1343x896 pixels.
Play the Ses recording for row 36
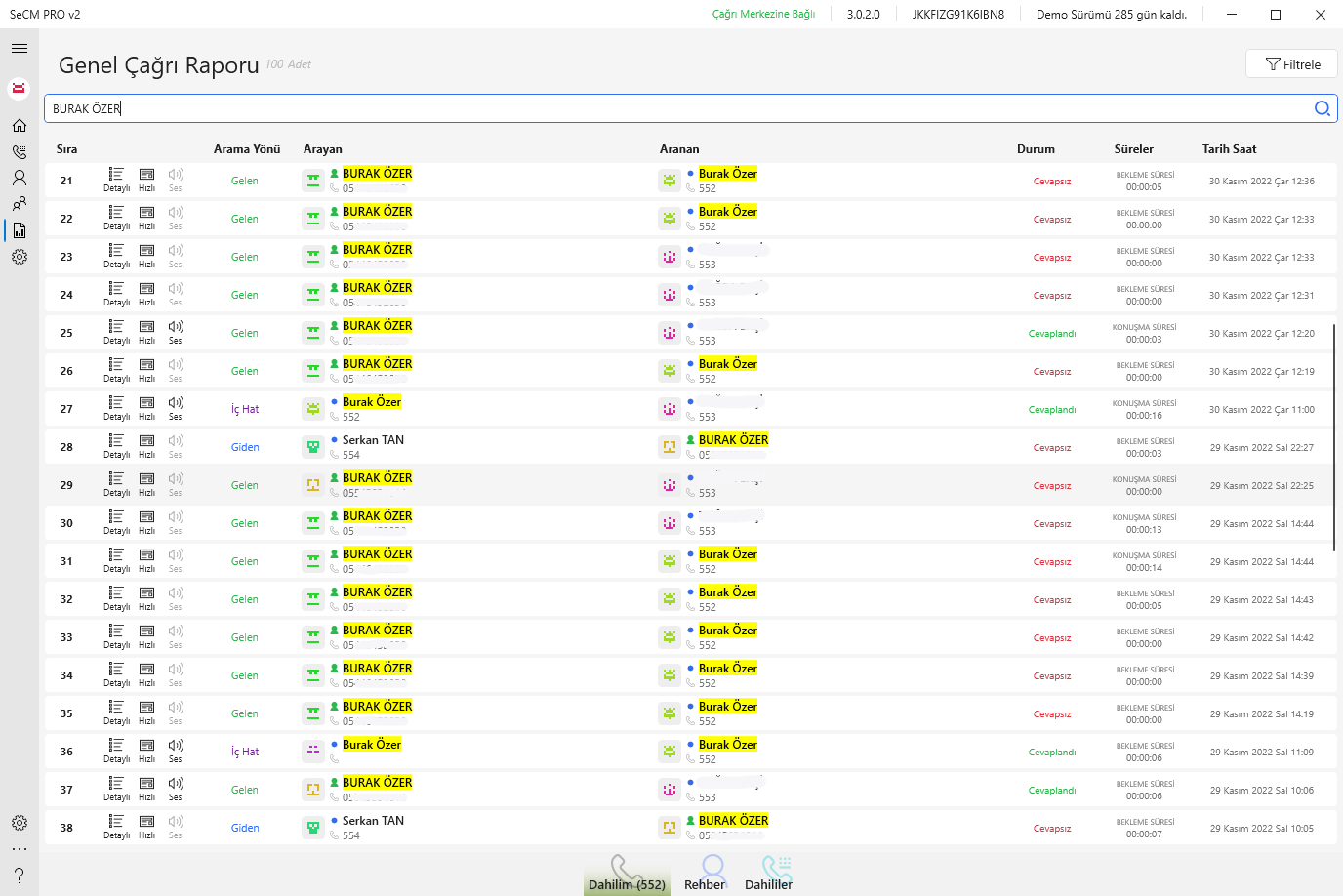[x=176, y=751]
